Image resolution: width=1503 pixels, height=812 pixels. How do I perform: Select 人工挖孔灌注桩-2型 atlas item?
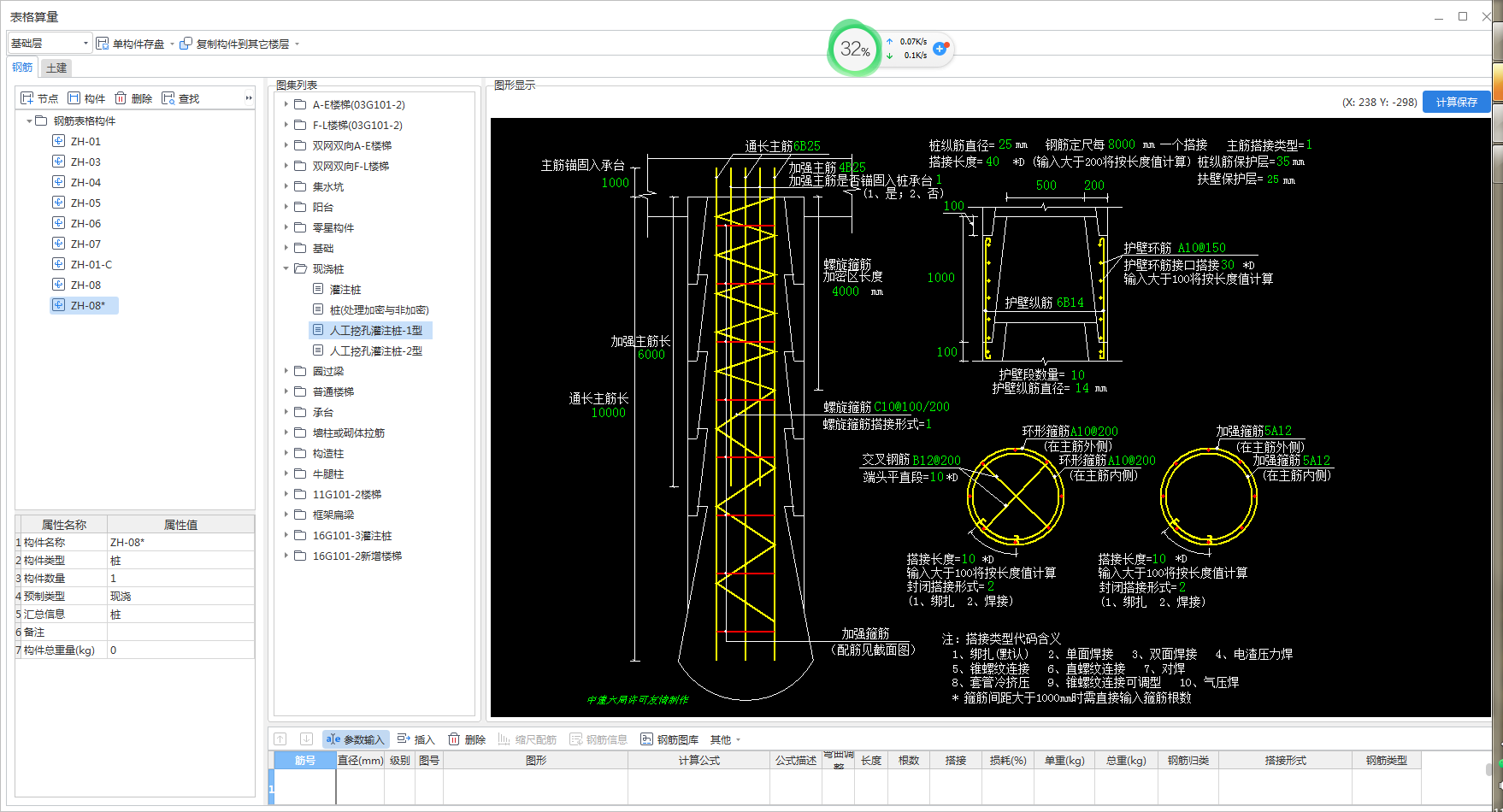pyautogui.click(x=376, y=351)
